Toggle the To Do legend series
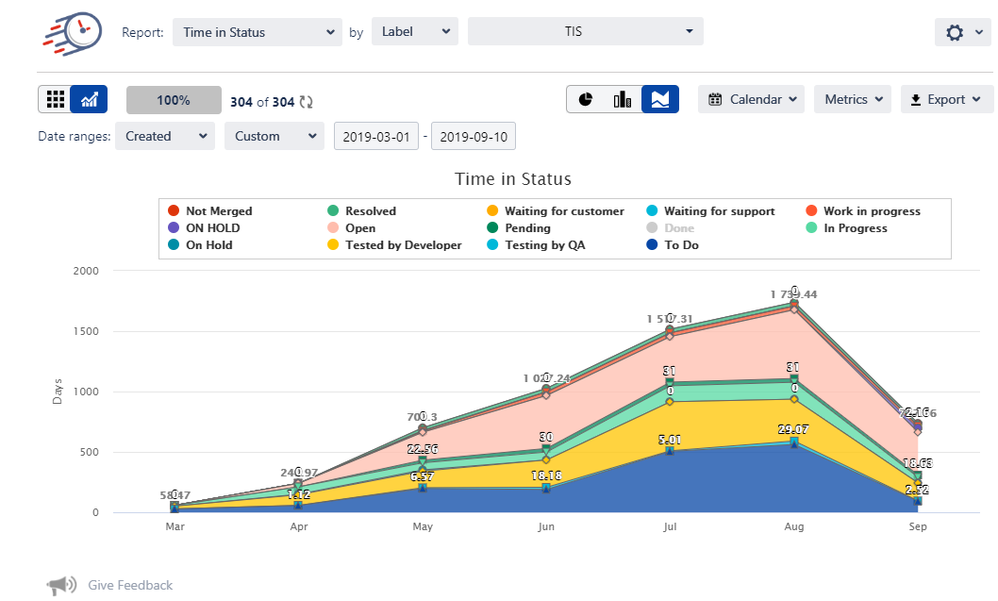This screenshot has height=601, width=998. tap(672, 245)
